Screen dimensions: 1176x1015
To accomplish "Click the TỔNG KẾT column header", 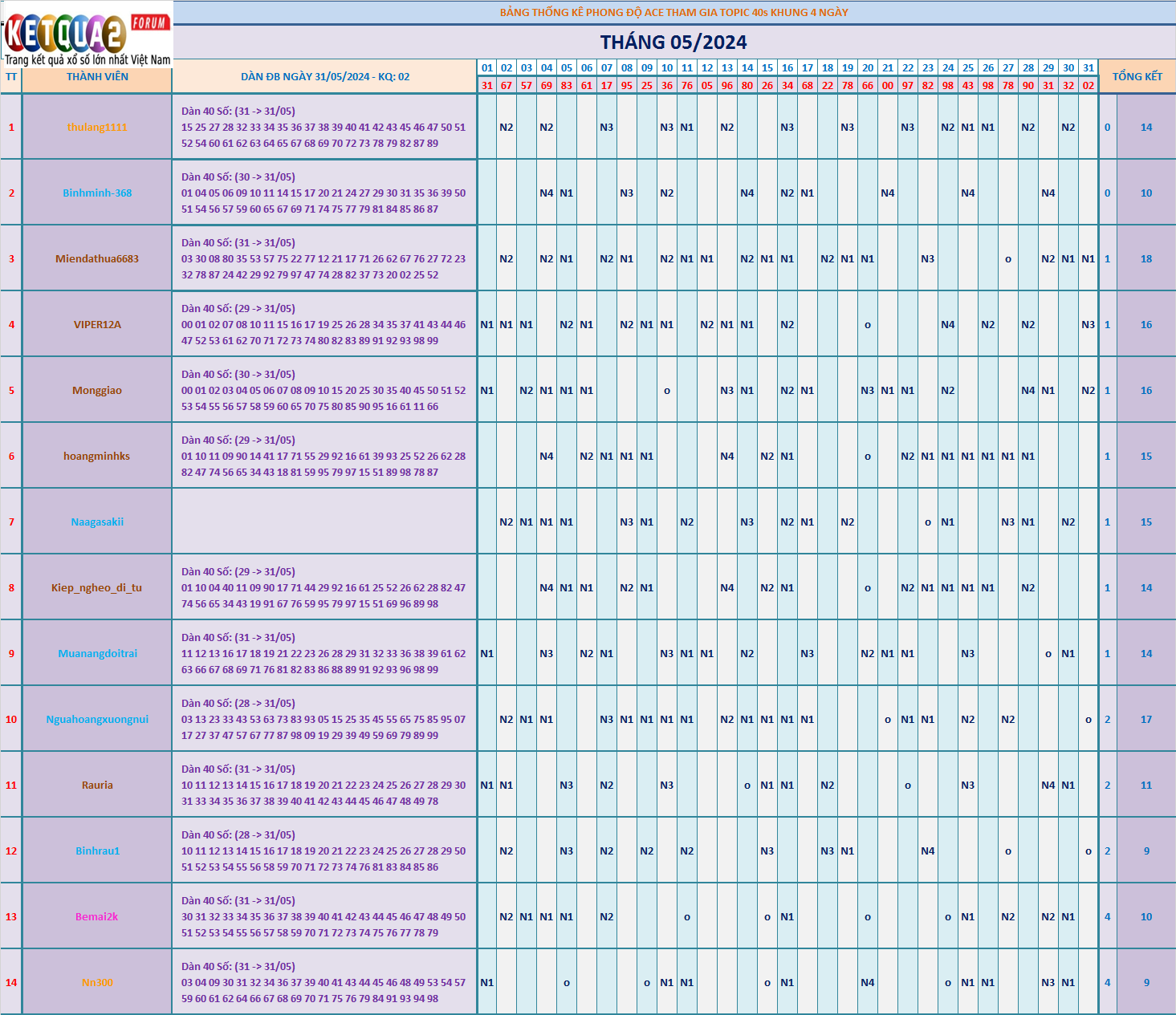I will (x=1137, y=76).
